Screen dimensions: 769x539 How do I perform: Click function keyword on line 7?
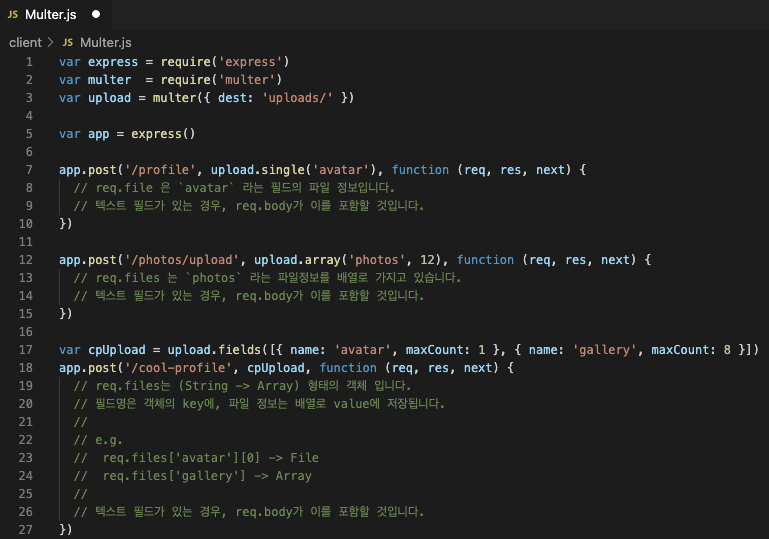(420, 170)
